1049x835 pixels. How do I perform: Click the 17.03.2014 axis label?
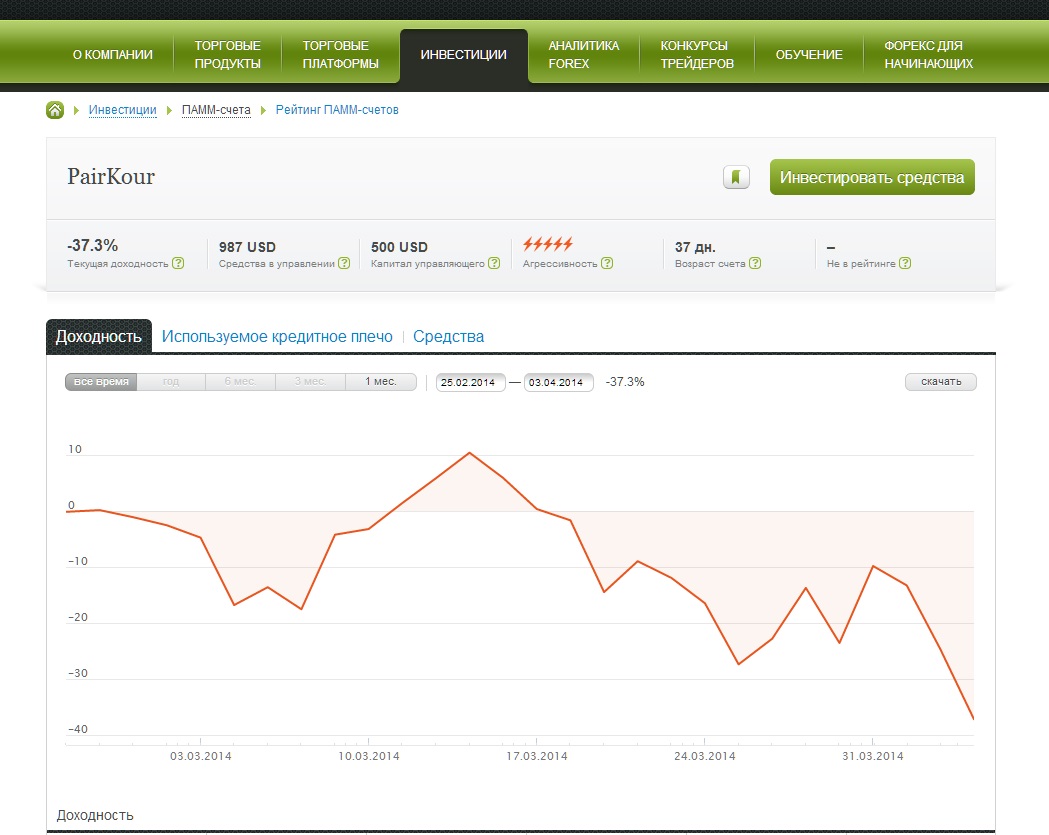(537, 756)
